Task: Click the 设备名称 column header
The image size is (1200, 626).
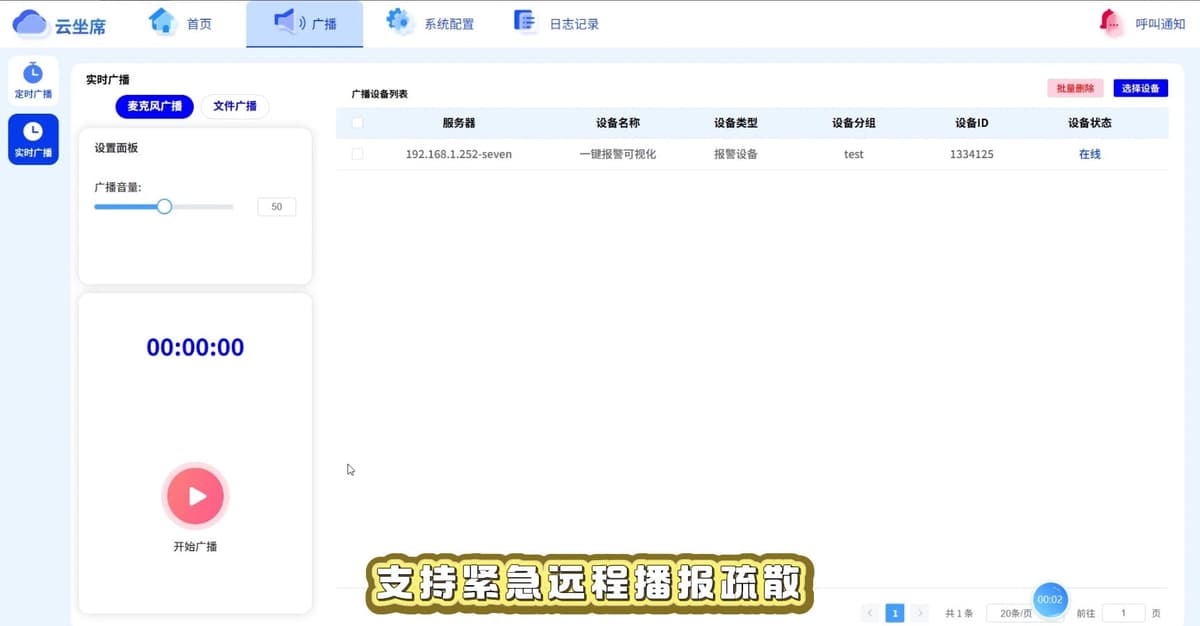Action: [618, 123]
